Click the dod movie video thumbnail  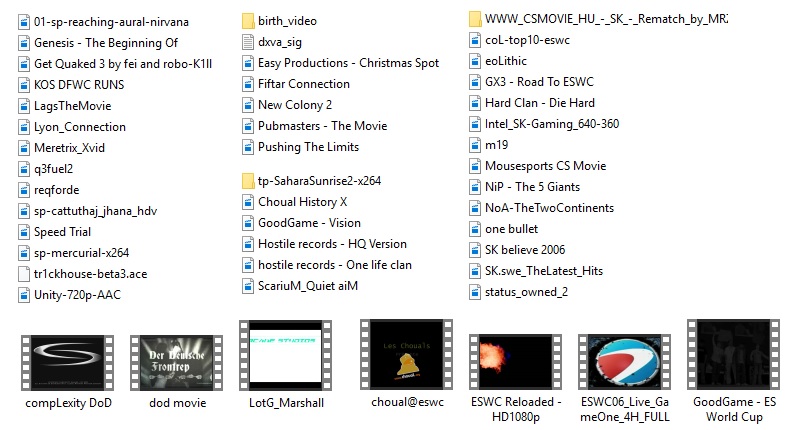click(x=177, y=362)
